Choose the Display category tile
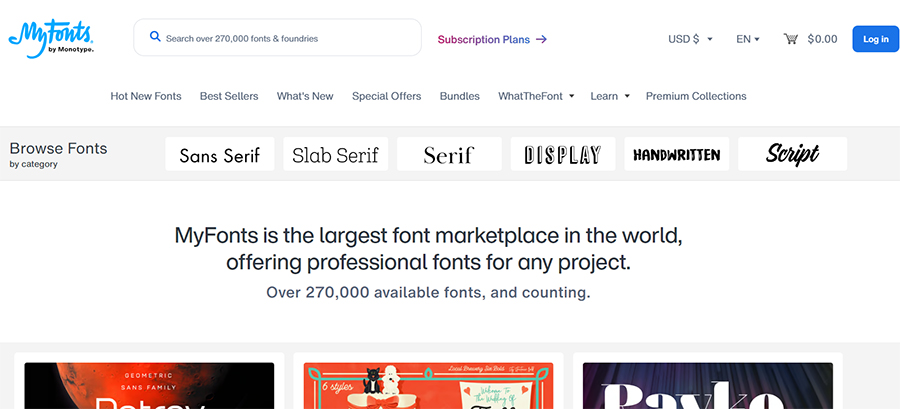 [562, 154]
